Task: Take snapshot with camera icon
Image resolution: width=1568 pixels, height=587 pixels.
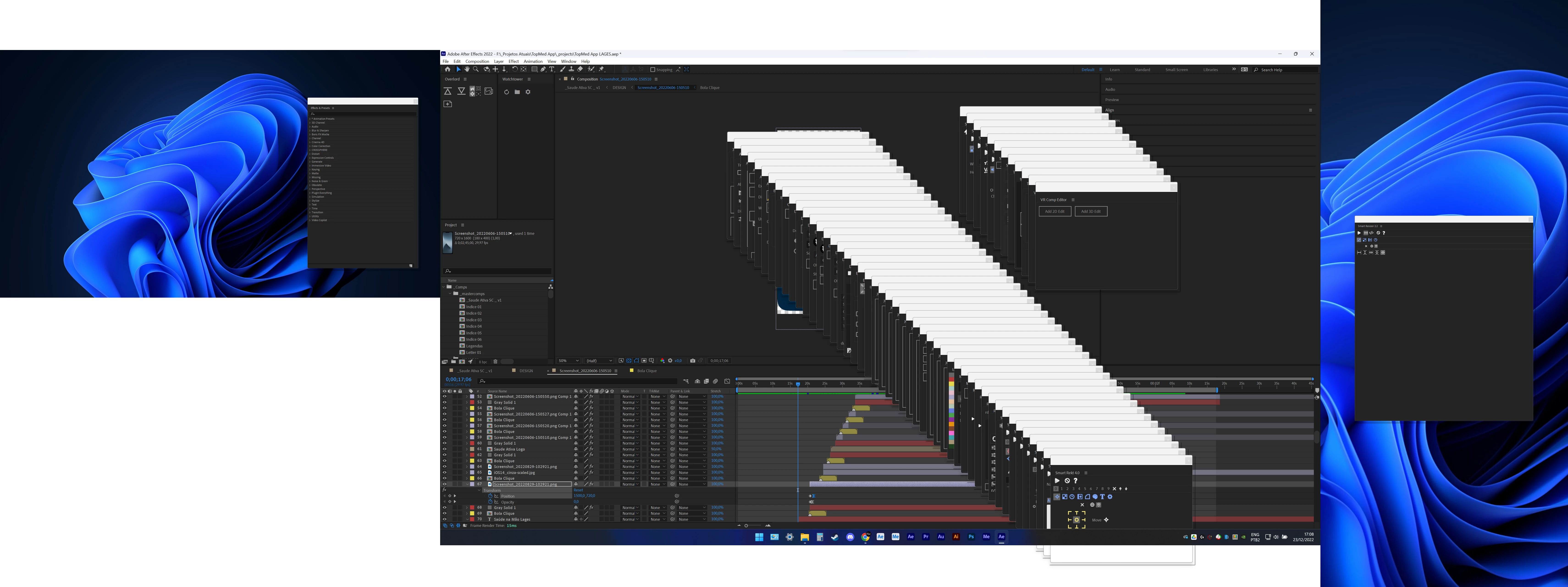Action: (693, 360)
